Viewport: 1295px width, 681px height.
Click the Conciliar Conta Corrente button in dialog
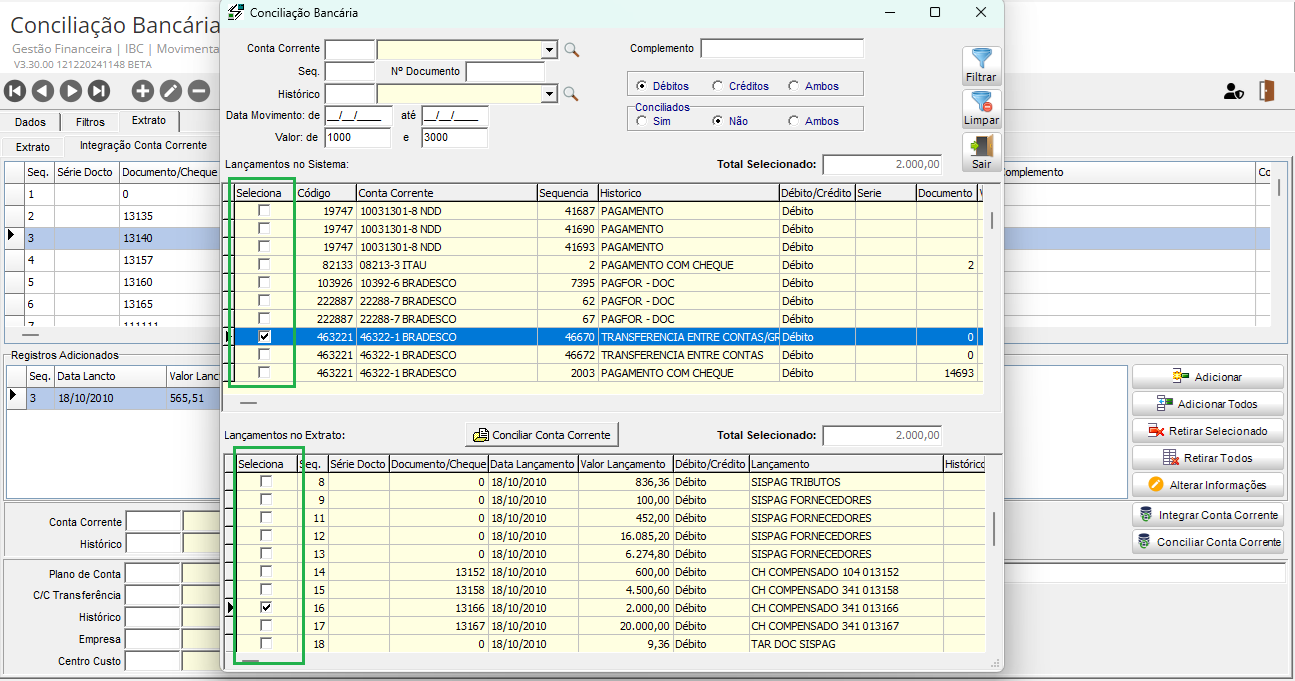tap(543, 435)
